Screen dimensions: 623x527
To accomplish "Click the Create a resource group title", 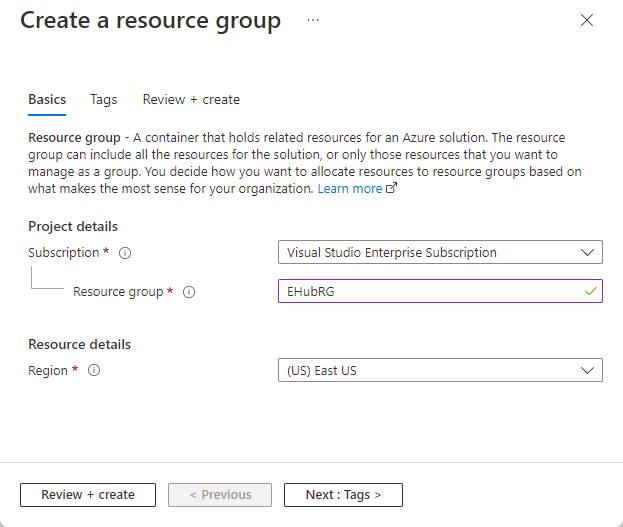I will tap(151, 21).
